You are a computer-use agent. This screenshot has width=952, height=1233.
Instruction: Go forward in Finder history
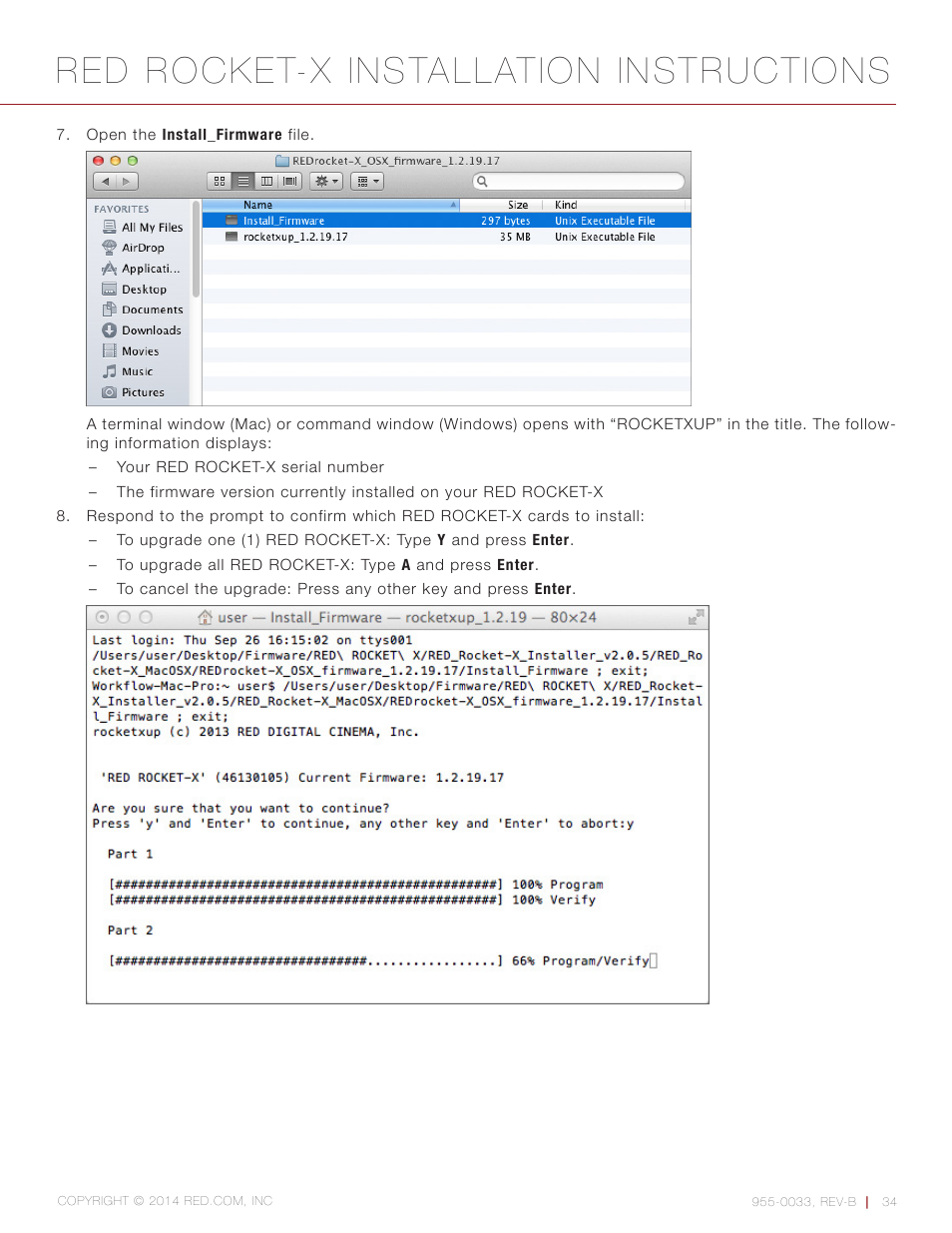point(127,182)
